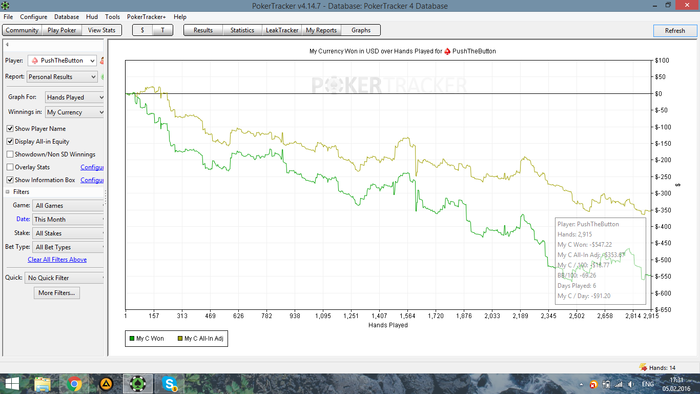Click the player icon right of Player dropdown
The image size is (700, 394).
(x=102, y=60)
